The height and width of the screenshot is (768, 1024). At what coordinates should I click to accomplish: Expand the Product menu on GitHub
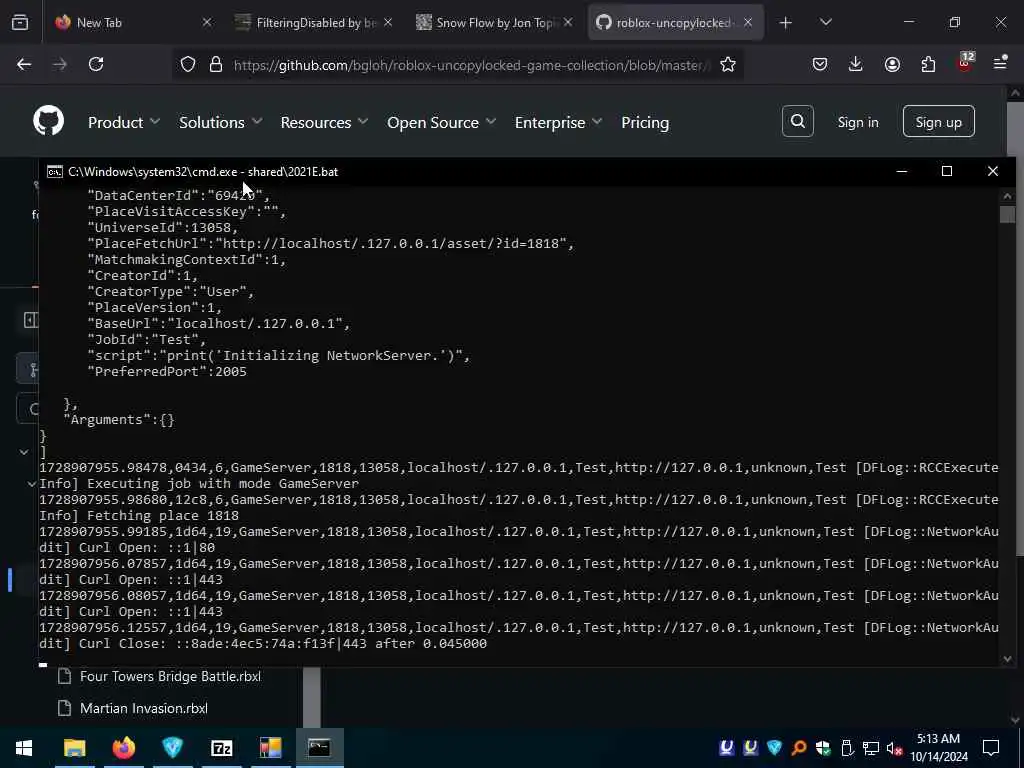(123, 122)
